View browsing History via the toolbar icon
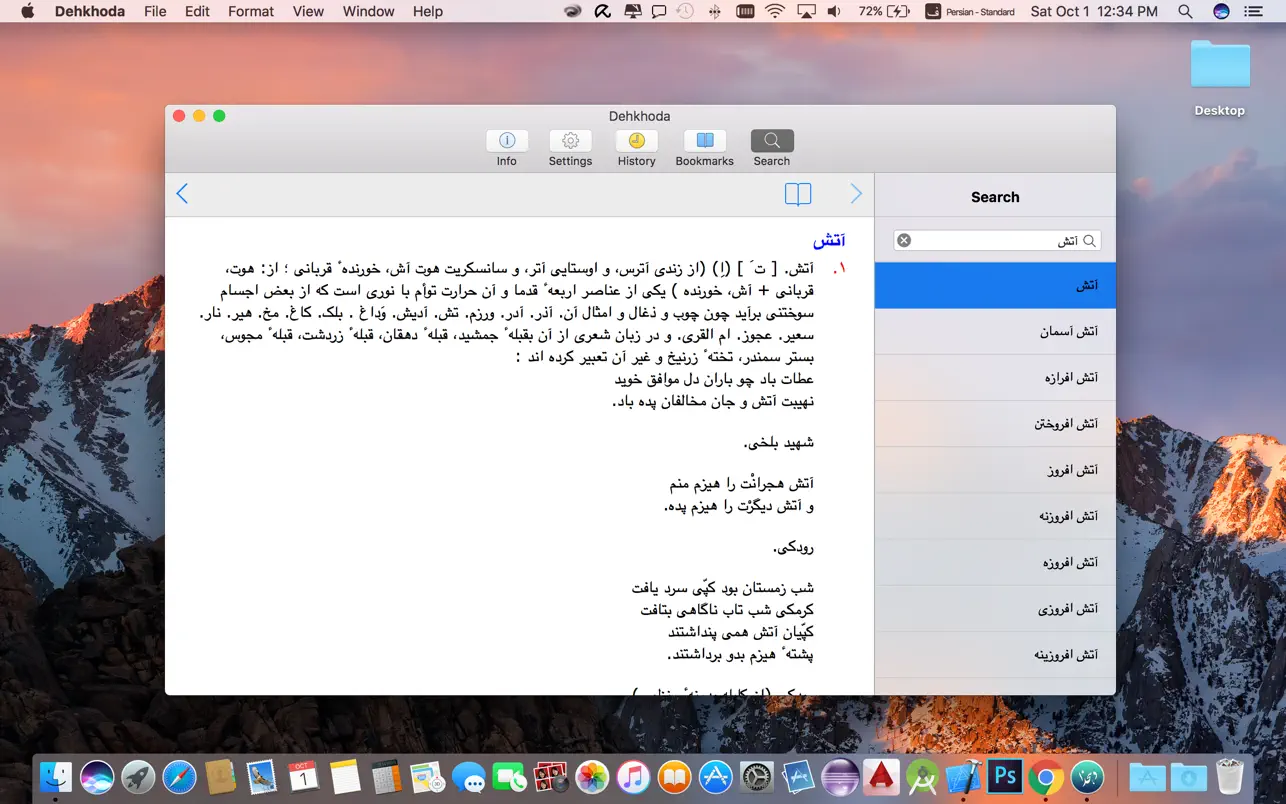The width and height of the screenshot is (1286, 804). click(x=636, y=147)
